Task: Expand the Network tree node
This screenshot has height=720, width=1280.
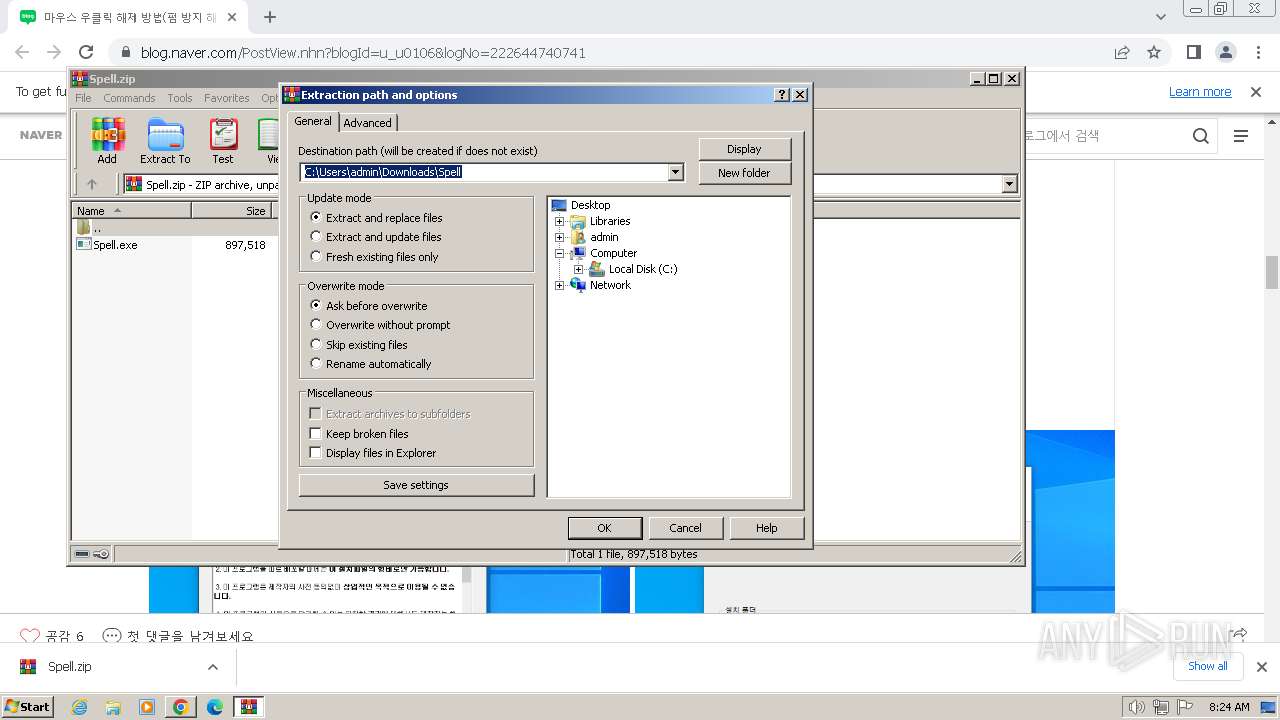Action: click(560, 285)
